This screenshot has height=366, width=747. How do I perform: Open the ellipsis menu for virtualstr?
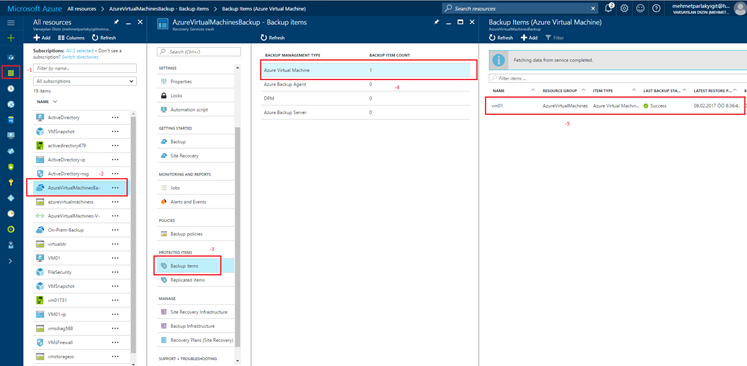coord(115,244)
